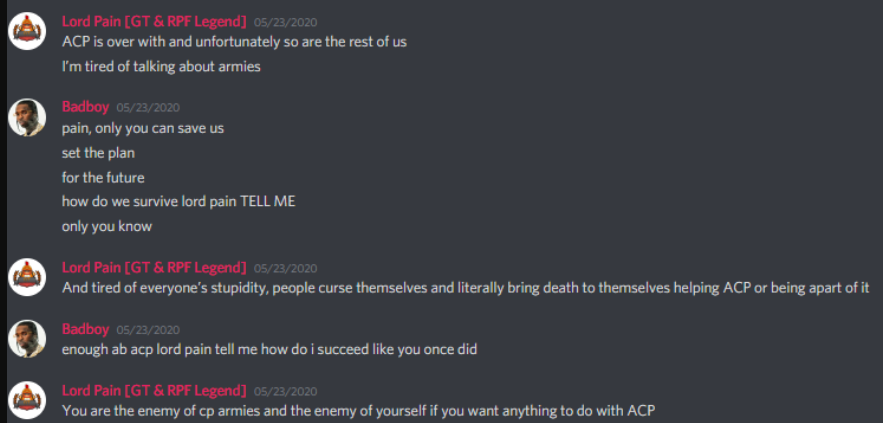Open Lord Pain's avatar beside 'You are the enemy' message
Screen dimensions: 883x423
(x=27, y=400)
